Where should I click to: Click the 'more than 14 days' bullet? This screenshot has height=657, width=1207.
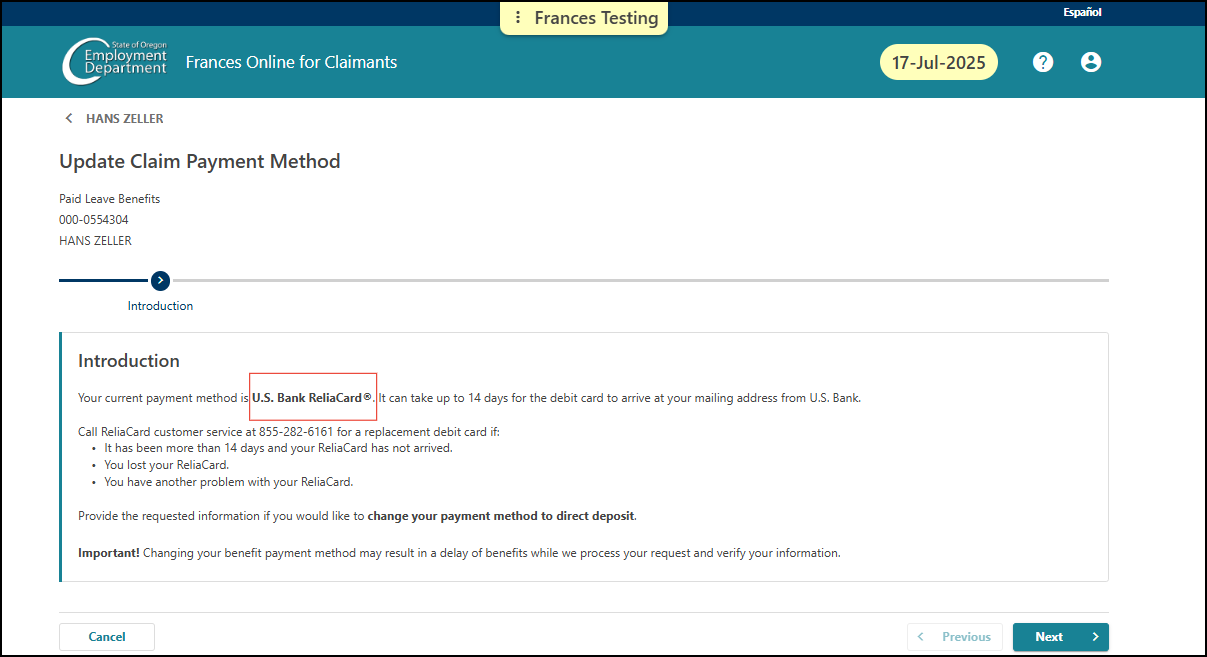(279, 448)
